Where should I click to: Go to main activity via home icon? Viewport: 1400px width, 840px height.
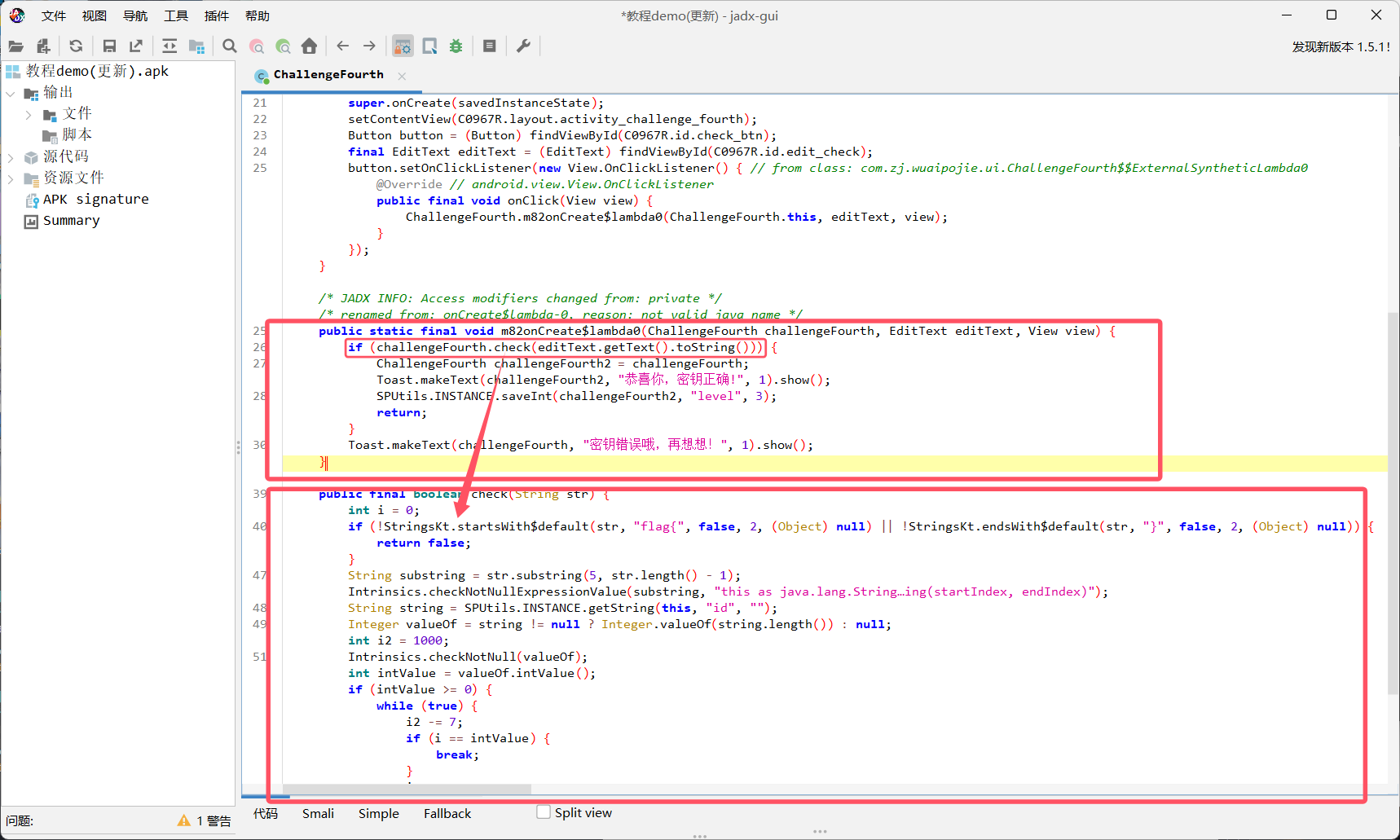[x=309, y=46]
